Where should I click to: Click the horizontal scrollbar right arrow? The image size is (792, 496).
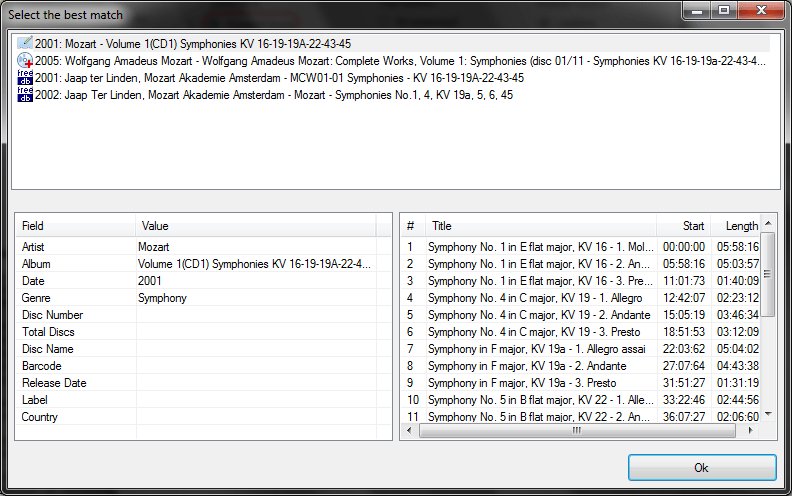coord(751,430)
